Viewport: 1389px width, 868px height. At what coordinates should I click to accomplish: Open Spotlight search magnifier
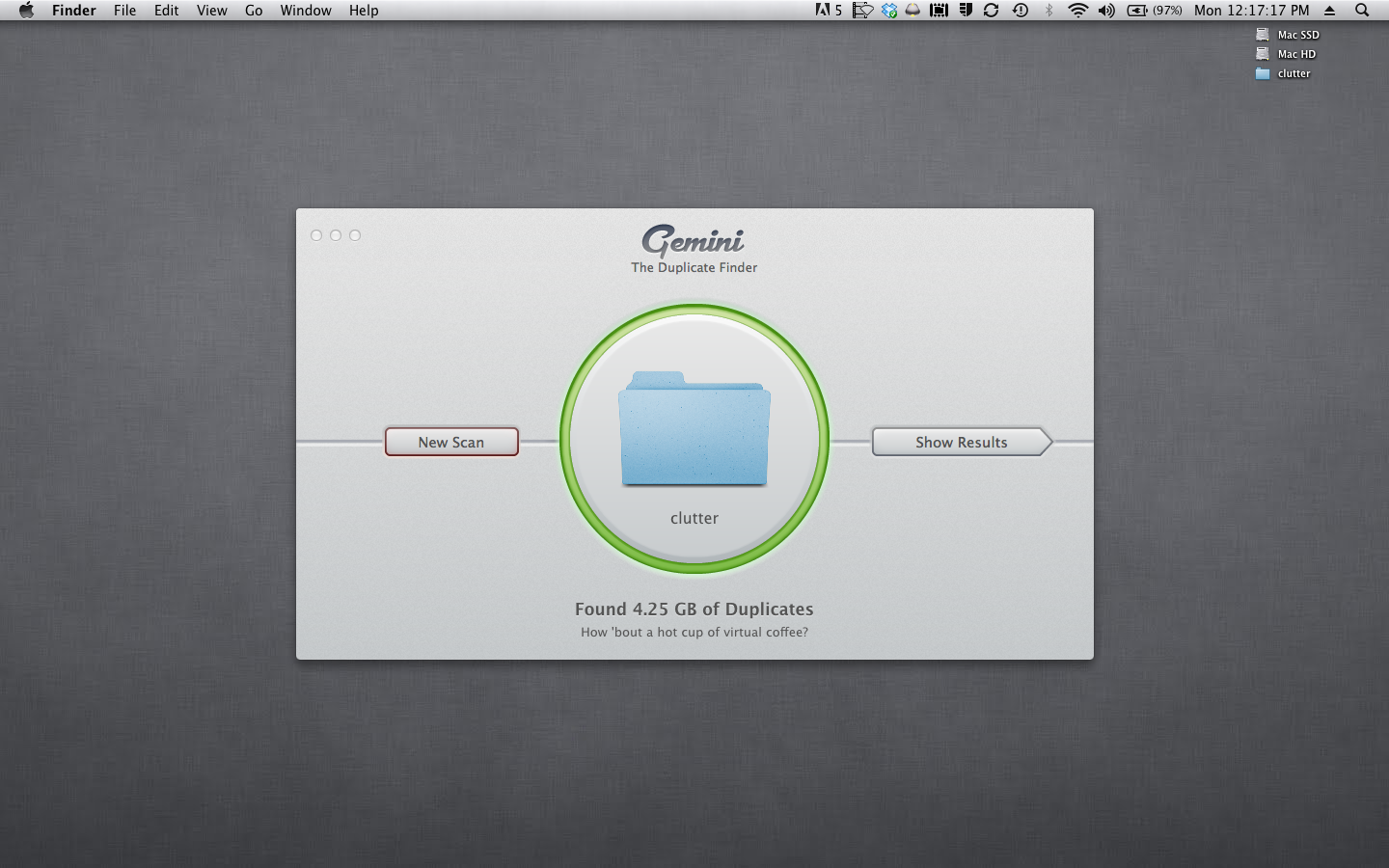coord(1362,11)
